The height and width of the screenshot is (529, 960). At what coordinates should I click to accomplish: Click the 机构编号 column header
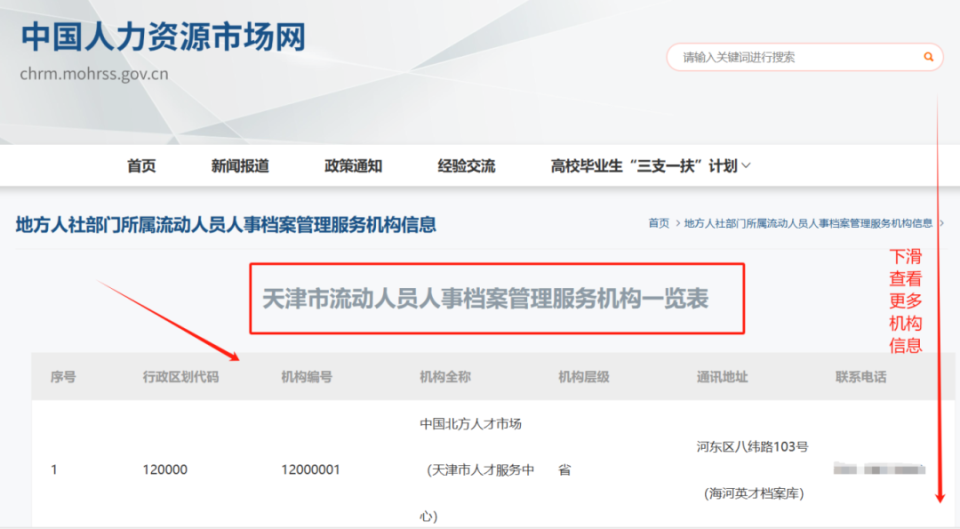point(307,377)
